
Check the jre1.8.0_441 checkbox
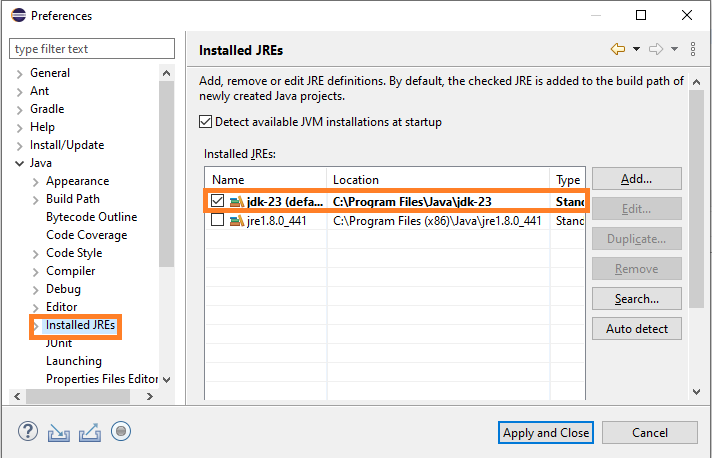point(217,221)
